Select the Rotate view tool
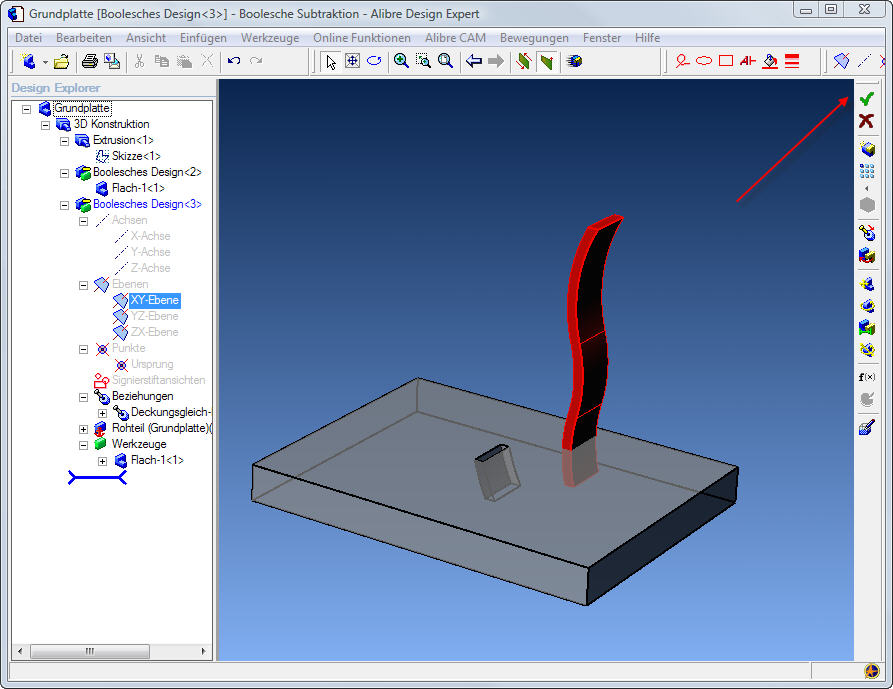 (x=374, y=61)
